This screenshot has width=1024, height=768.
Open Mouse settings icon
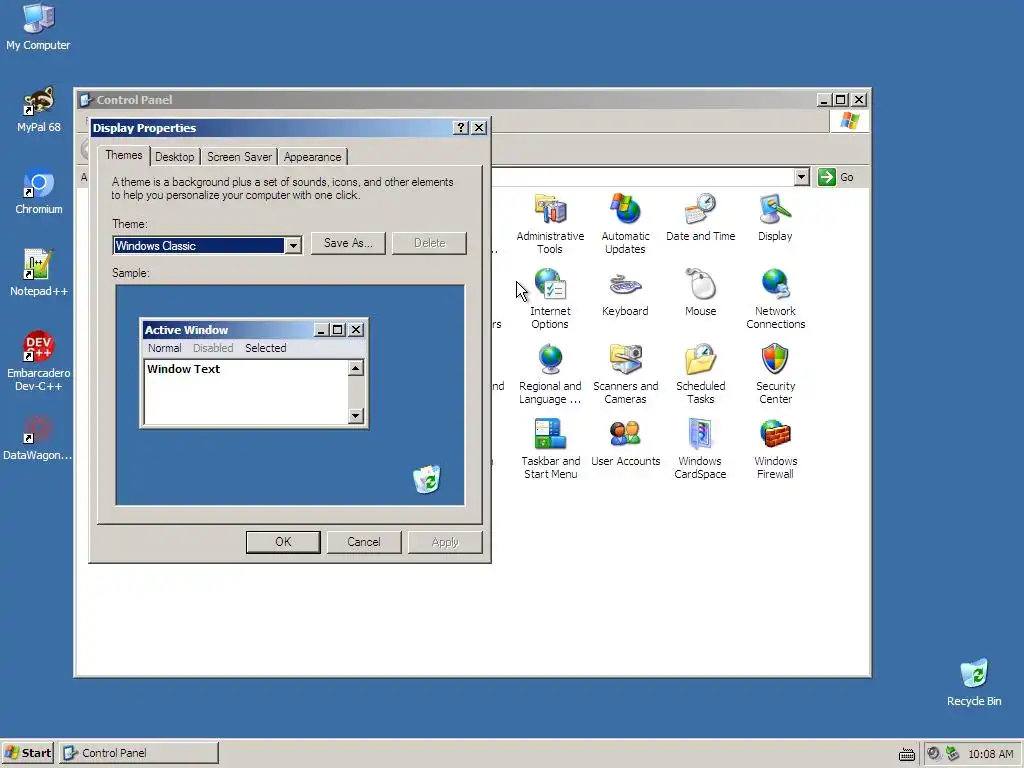coord(700,293)
